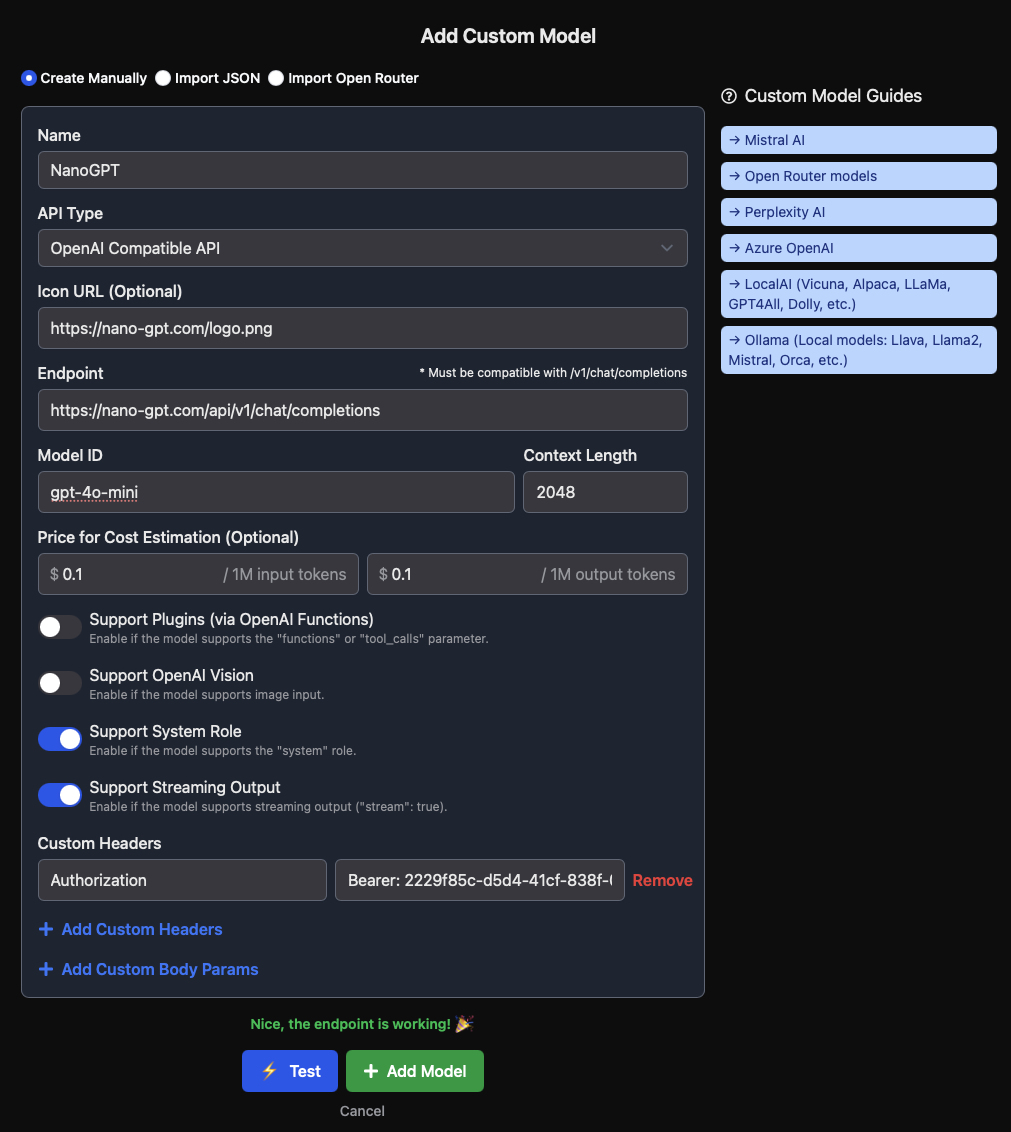Open the Open Router models guide
The width and height of the screenshot is (1011, 1132).
[x=857, y=175]
